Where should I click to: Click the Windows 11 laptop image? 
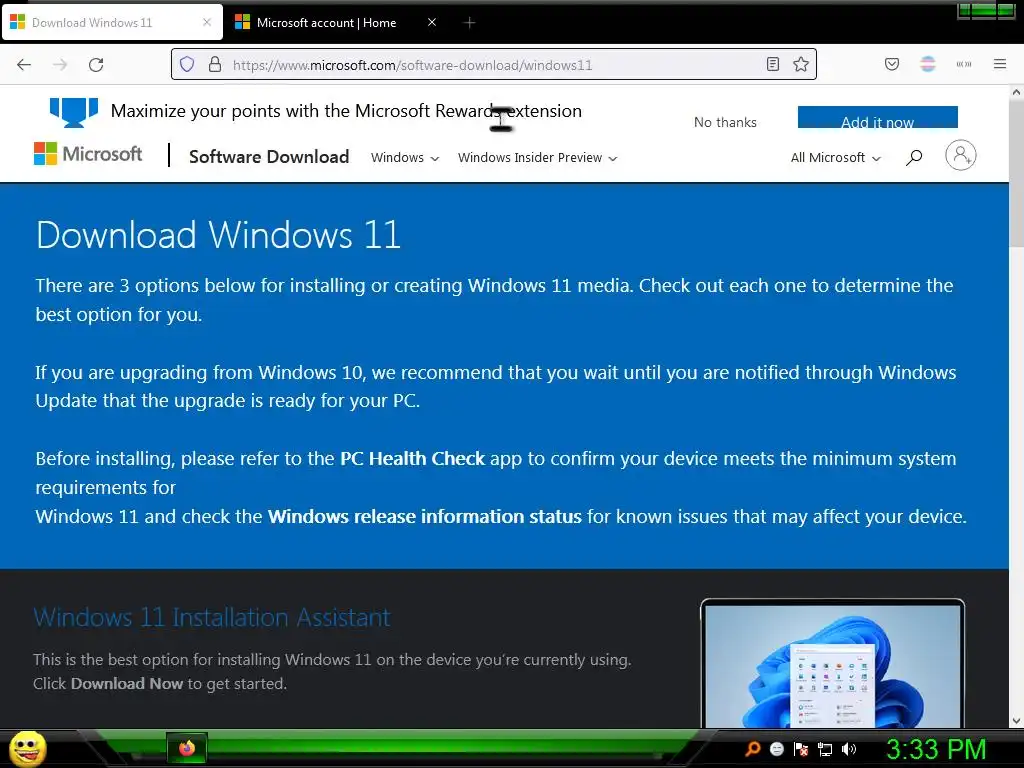tap(833, 663)
